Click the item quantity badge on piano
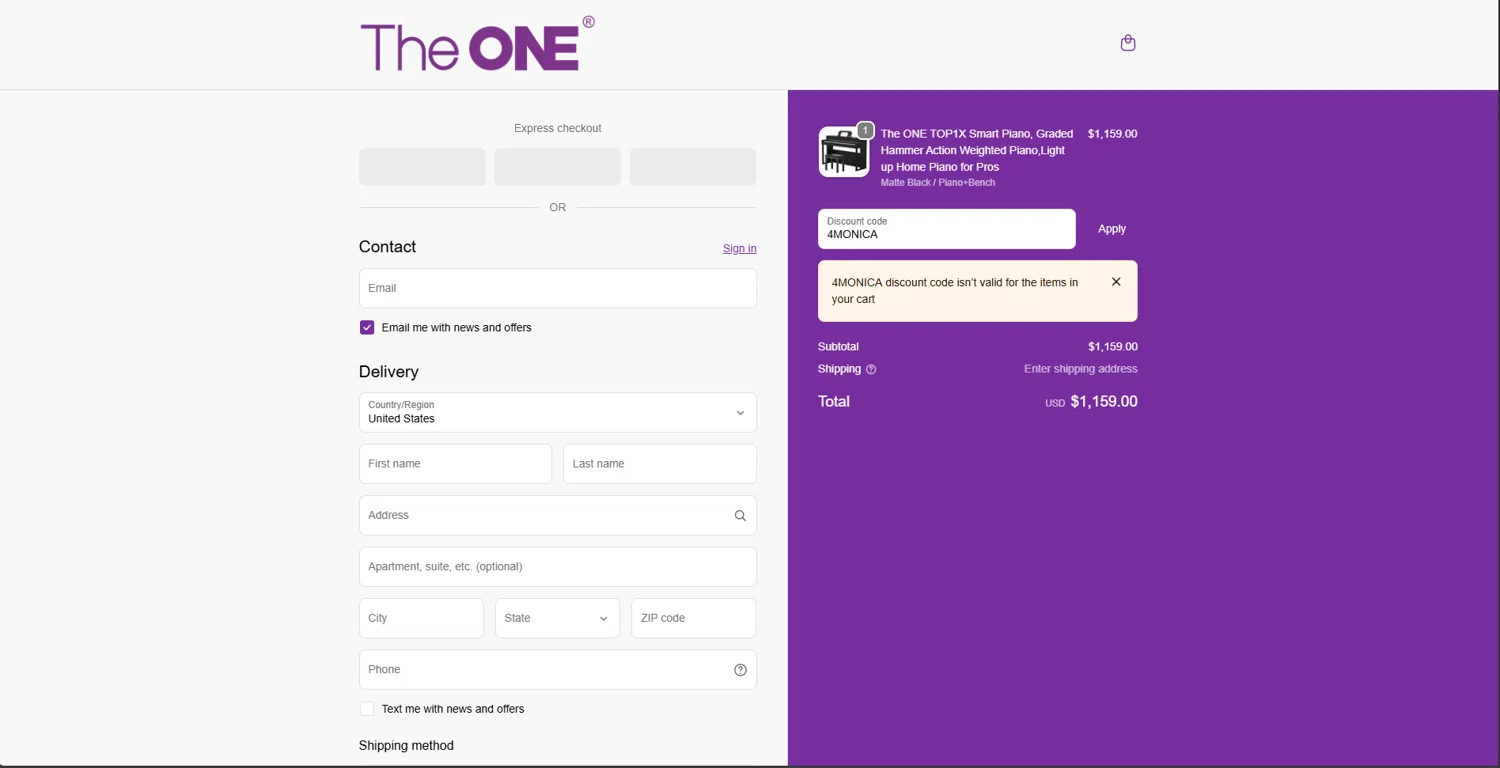 866,130
